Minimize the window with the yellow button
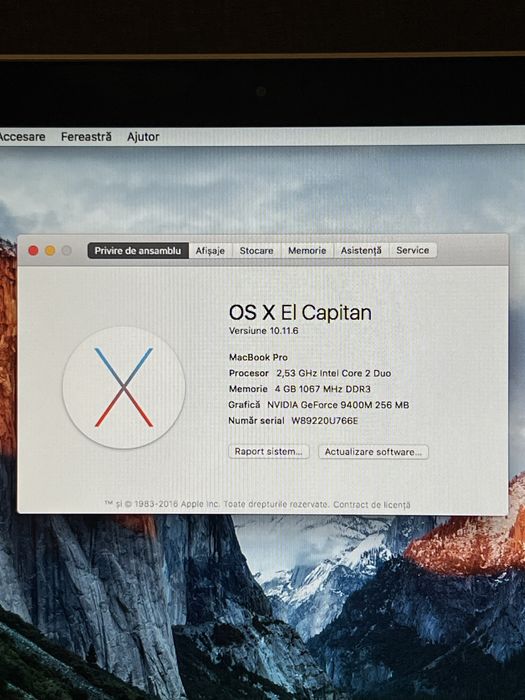This screenshot has width=525, height=700. [x=50, y=250]
